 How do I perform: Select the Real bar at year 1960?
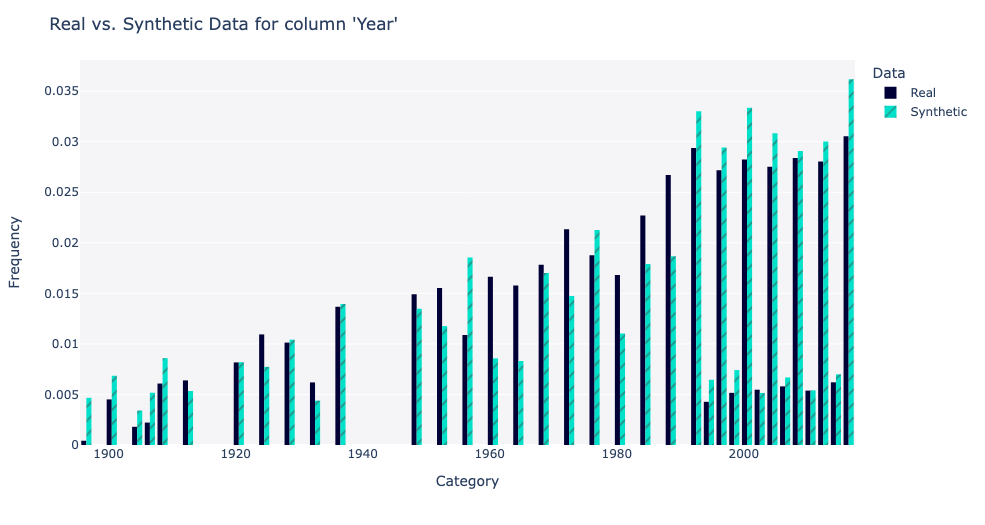coord(490,361)
